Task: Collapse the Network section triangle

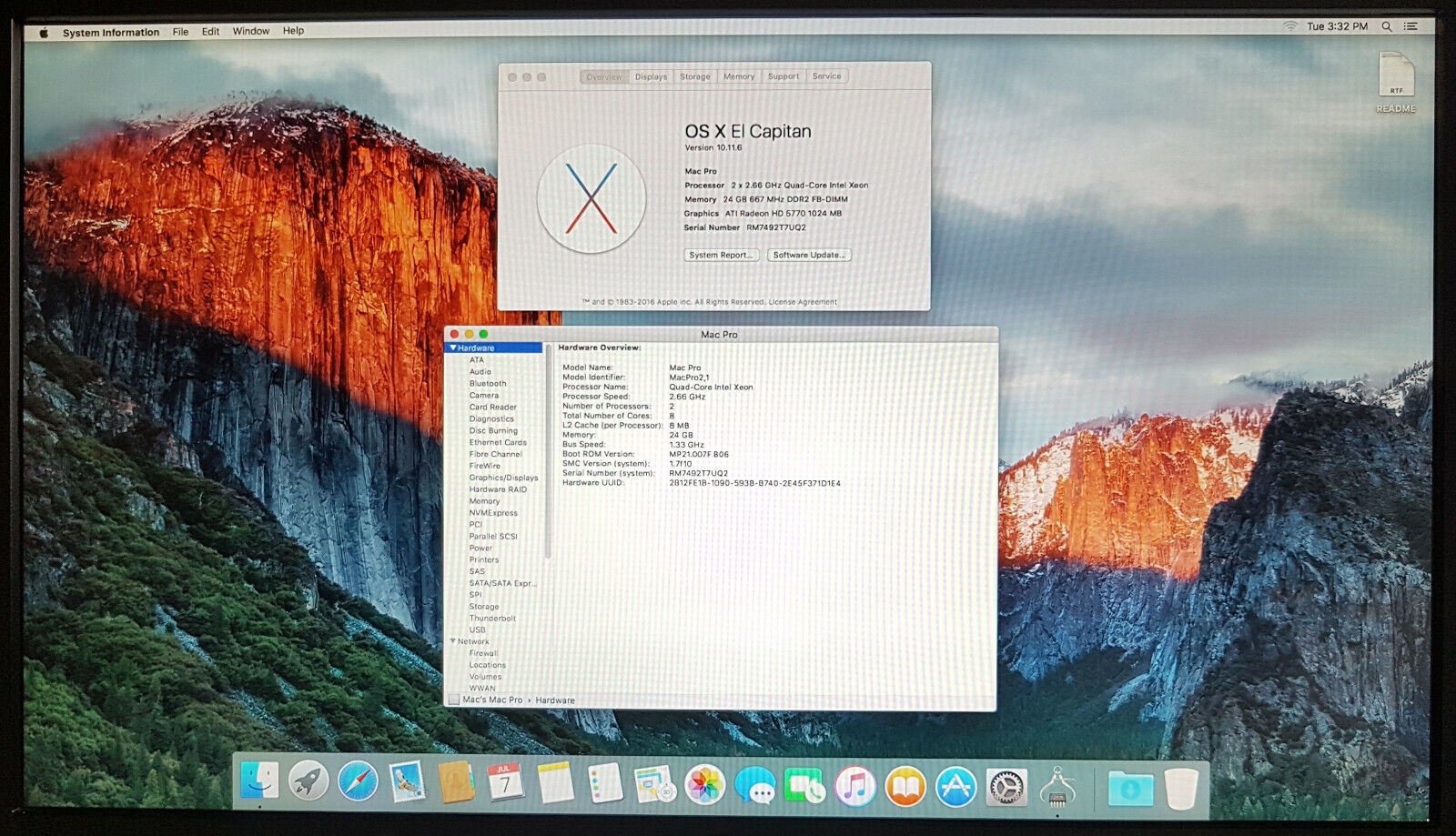Action: (453, 641)
